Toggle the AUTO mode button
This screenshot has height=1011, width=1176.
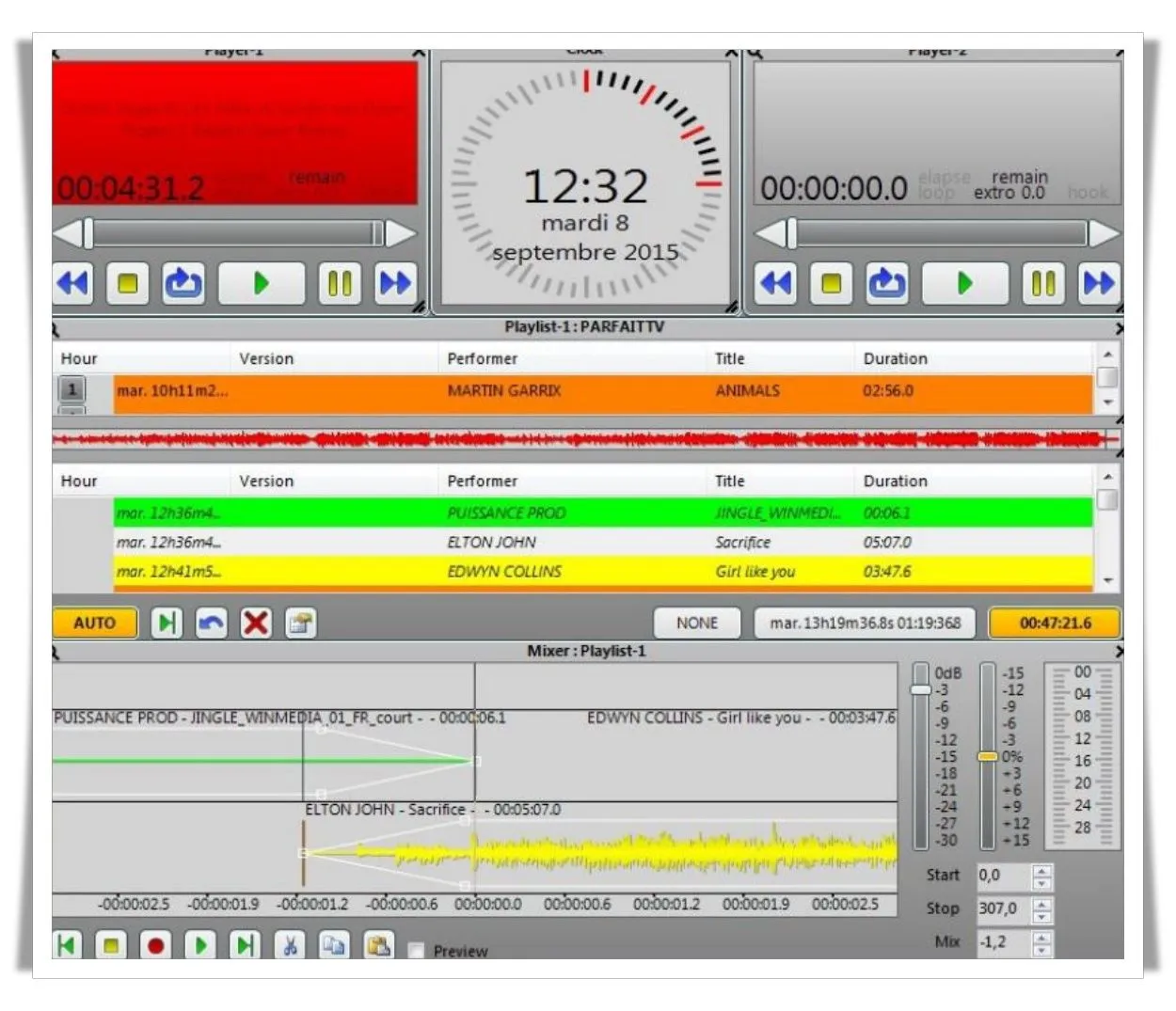[x=94, y=623]
